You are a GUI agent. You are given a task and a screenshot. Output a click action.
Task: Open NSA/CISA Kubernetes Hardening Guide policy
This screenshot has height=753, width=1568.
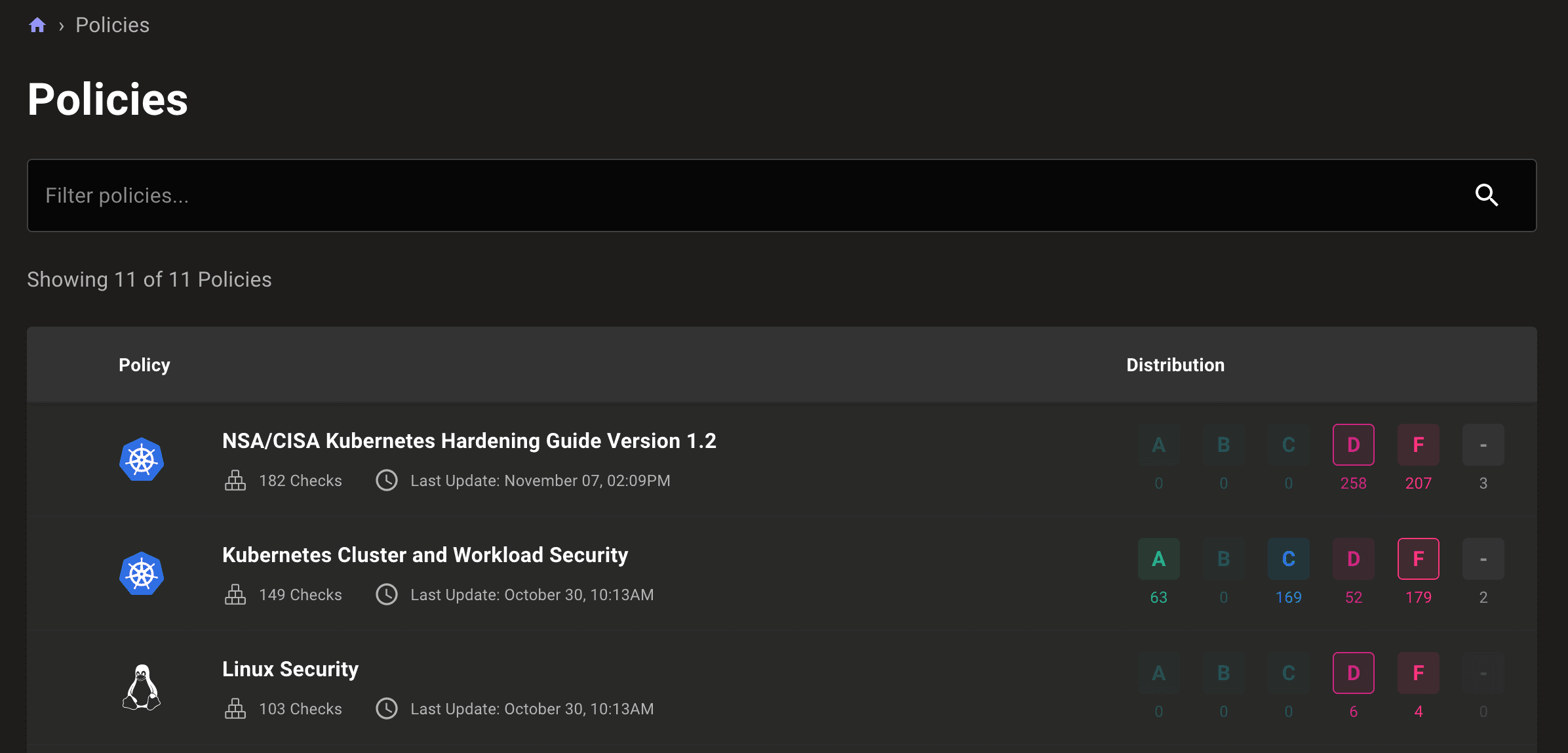pyautogui.click(x=469, y=441)
